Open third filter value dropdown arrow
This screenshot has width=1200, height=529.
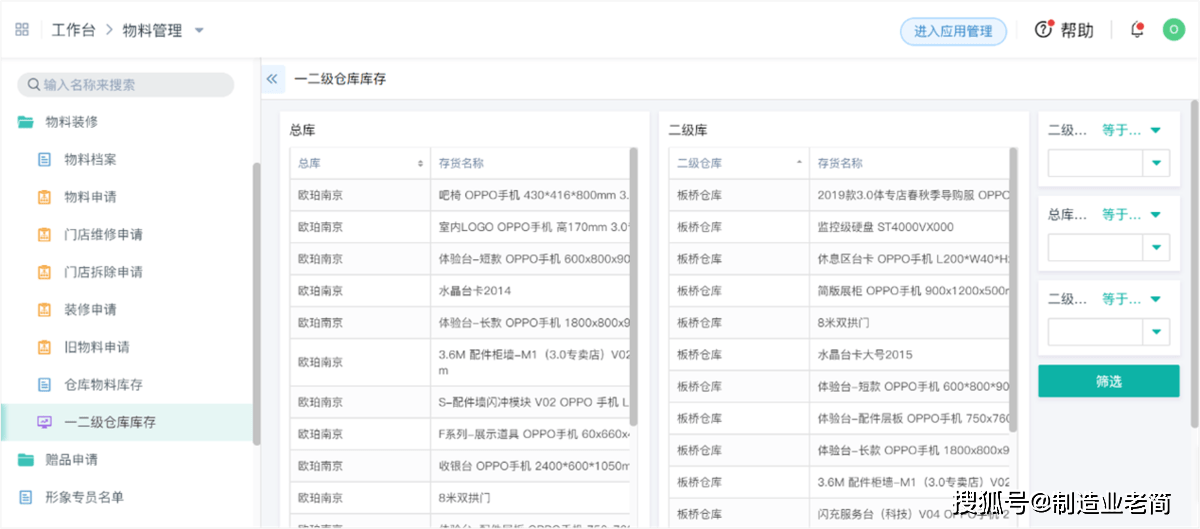(x=1156, y=332)
